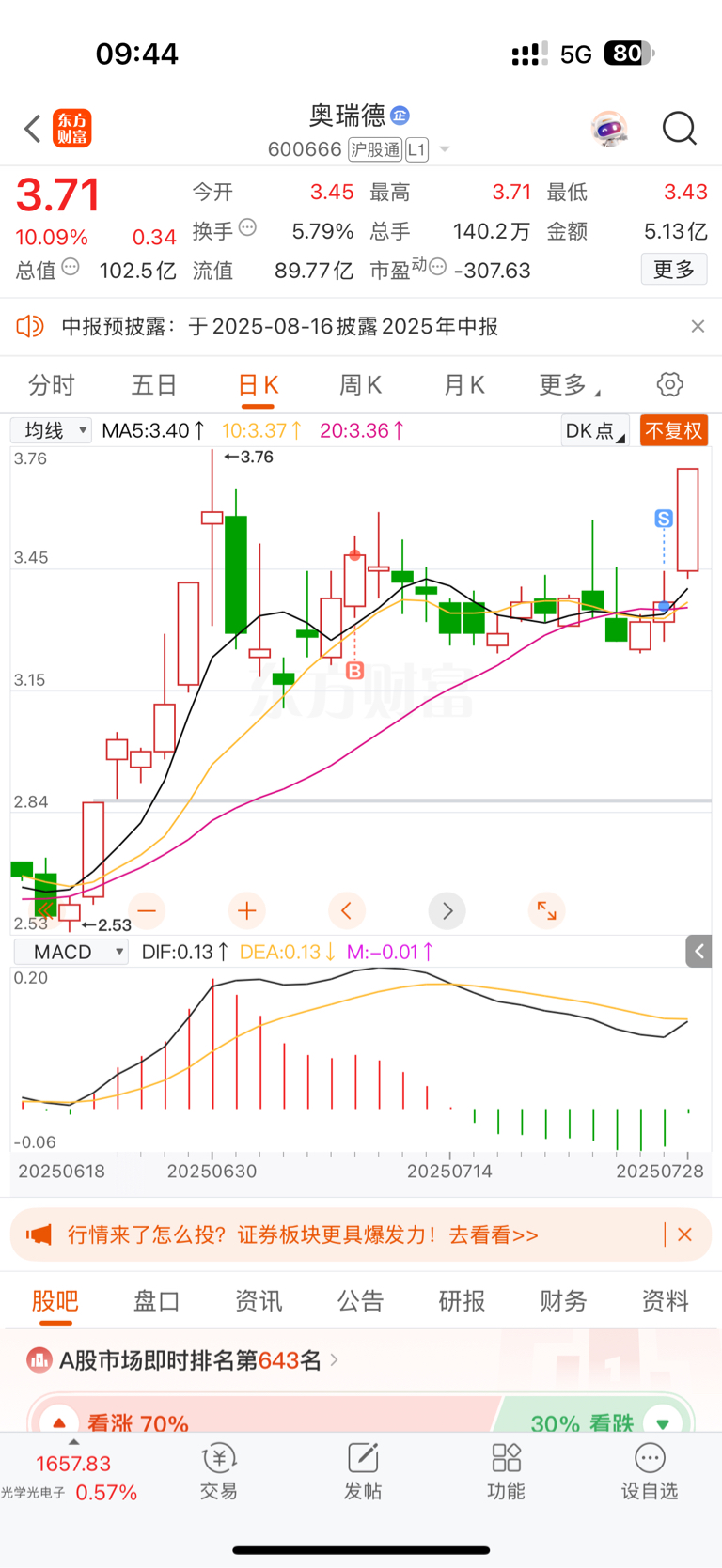The height and width of the screenshot is (1568, 722).
Task: Tap the info icon beside 市盈动
Action: click(x=437, y=268)
